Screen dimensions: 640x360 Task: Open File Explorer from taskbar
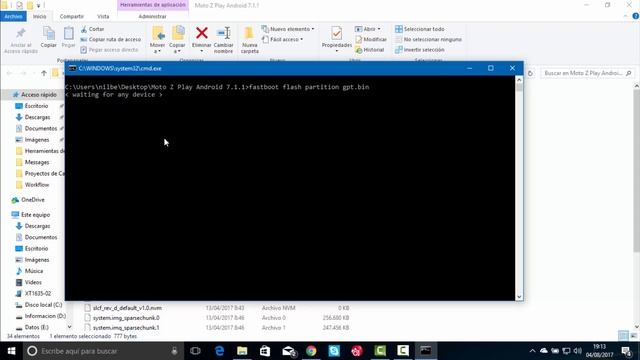pos(242,351)
